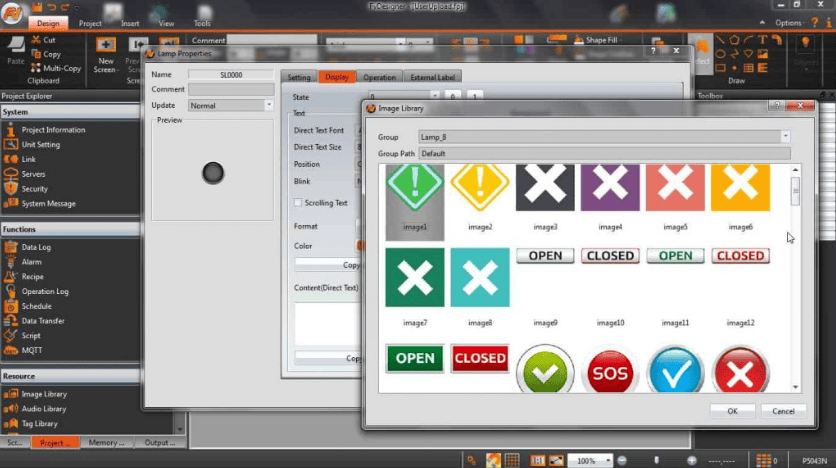Switch to the Operation tab
Screen dimensions: 836x468
(x=379, y=77)
